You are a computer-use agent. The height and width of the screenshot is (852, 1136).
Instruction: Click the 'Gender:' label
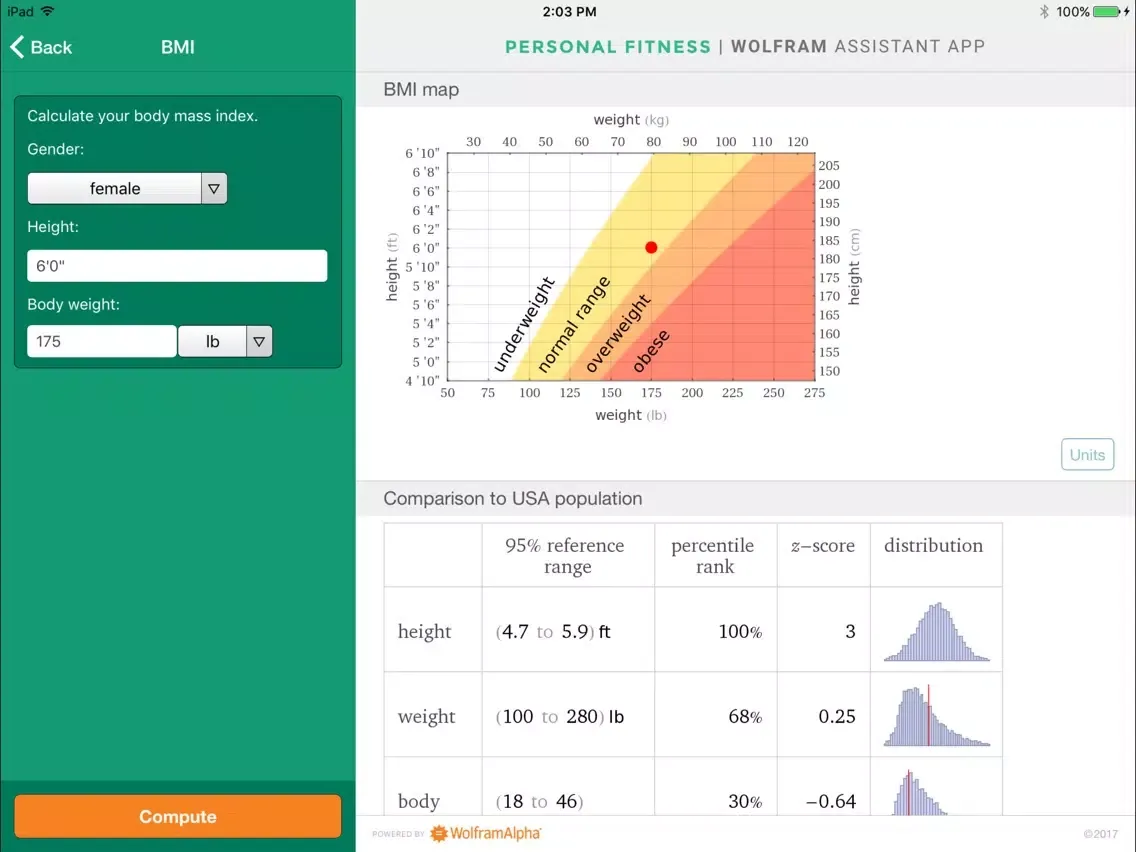point(56,149)
